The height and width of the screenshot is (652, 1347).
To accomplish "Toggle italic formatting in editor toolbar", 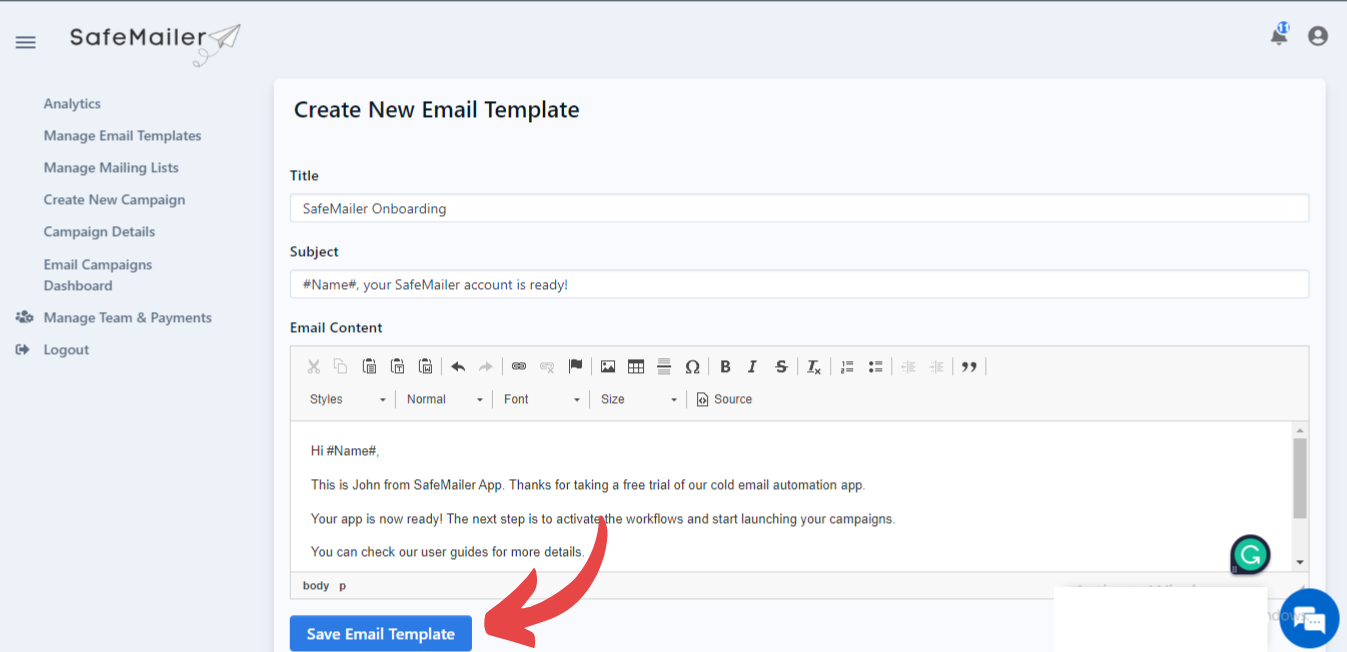I will pos(753,367).
